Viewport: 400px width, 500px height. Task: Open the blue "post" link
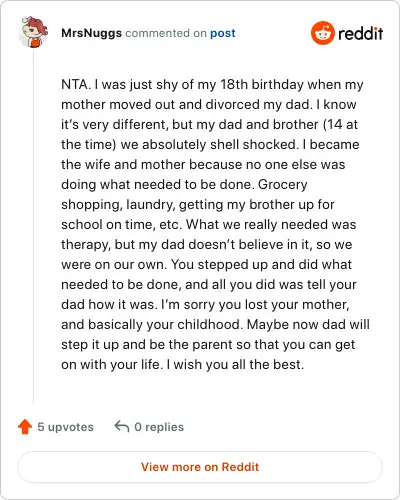point(223,33)
